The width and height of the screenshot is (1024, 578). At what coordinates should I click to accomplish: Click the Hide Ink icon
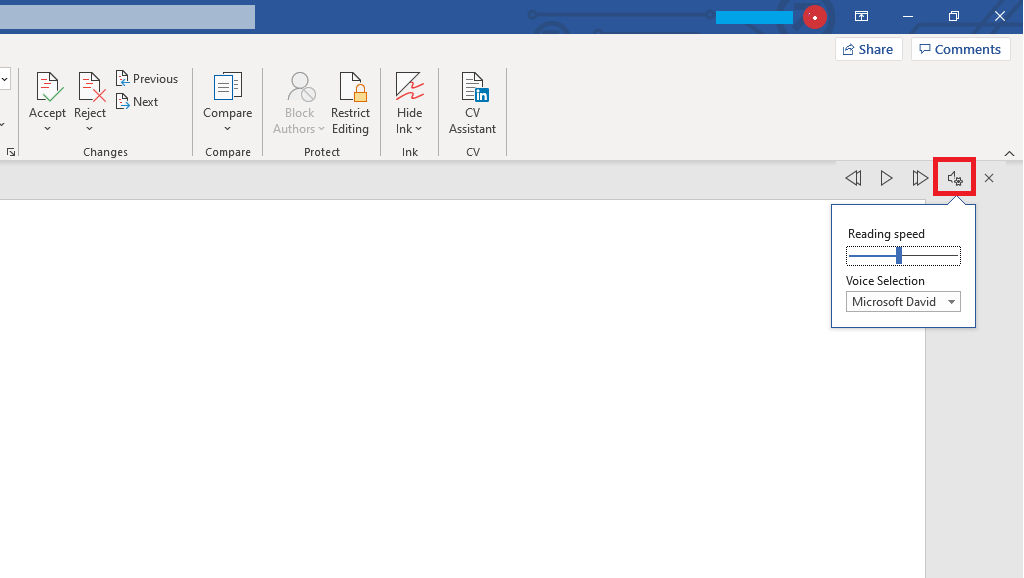(x=409, y=87)
